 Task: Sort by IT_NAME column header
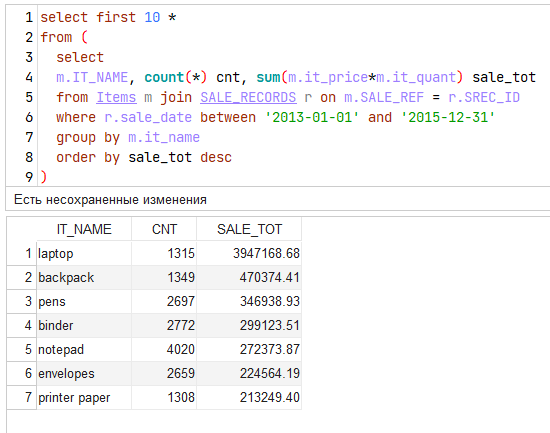(84, 229)
